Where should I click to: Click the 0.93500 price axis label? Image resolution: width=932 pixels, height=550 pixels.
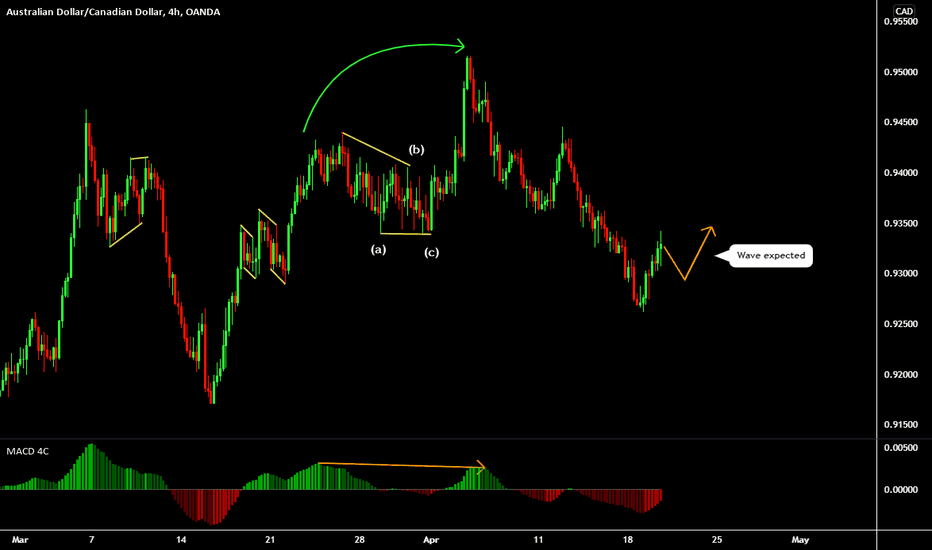click(900, 224)
